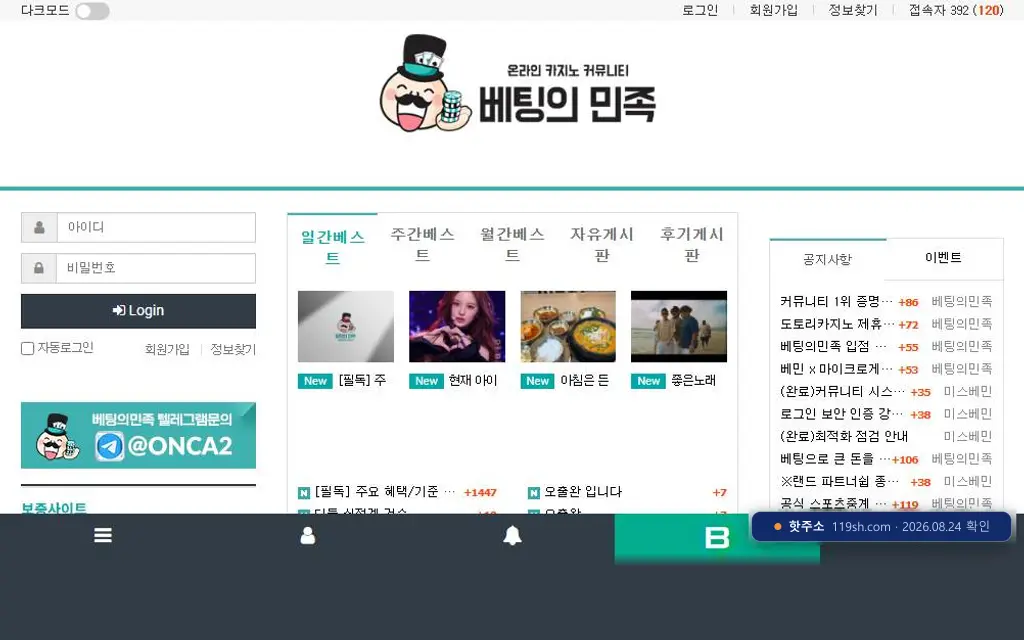Open 회원가입 link below Login button
The height and width of the screenshot is (640, 1024).
coord(167,349)
